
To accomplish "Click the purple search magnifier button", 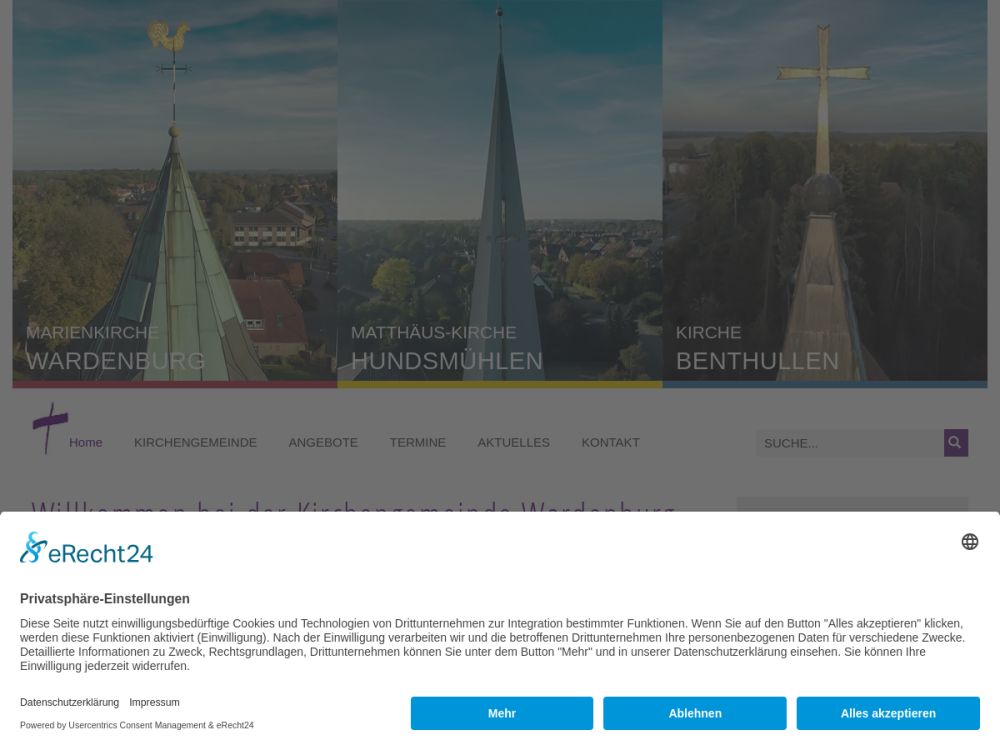I will click(x=955, y=443).
